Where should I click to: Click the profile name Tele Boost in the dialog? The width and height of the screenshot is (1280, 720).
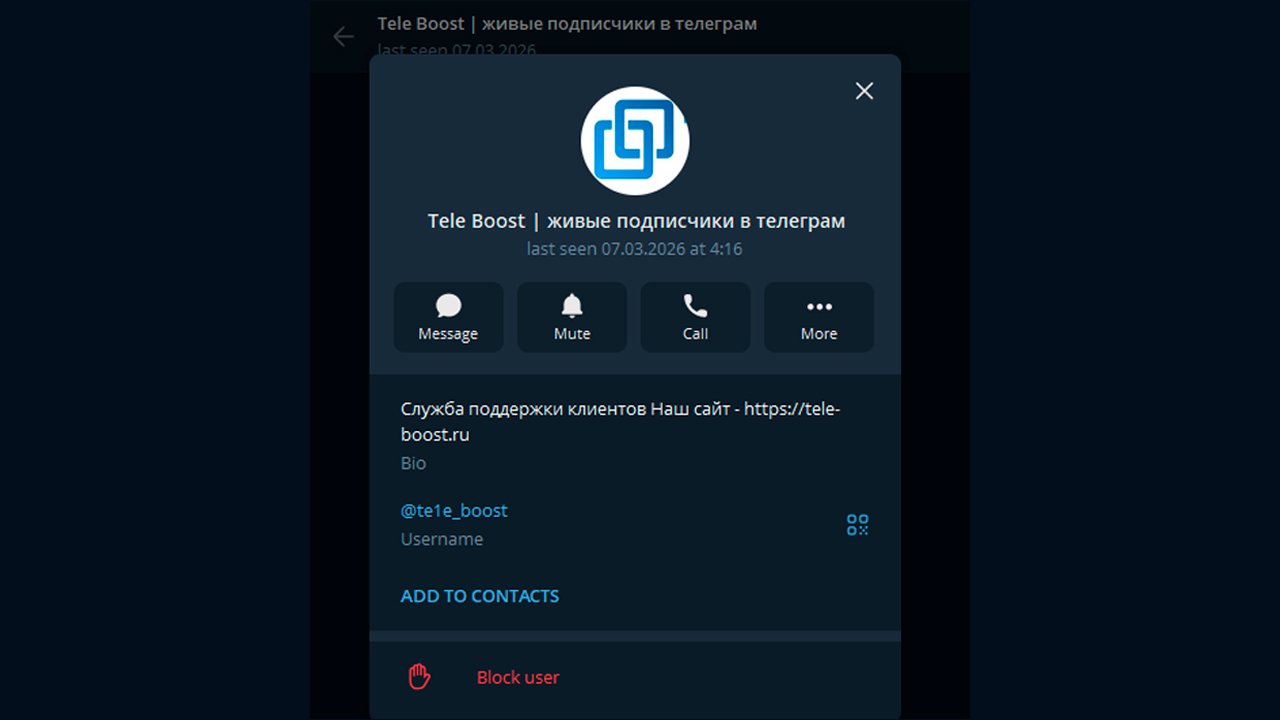(636, 221)
